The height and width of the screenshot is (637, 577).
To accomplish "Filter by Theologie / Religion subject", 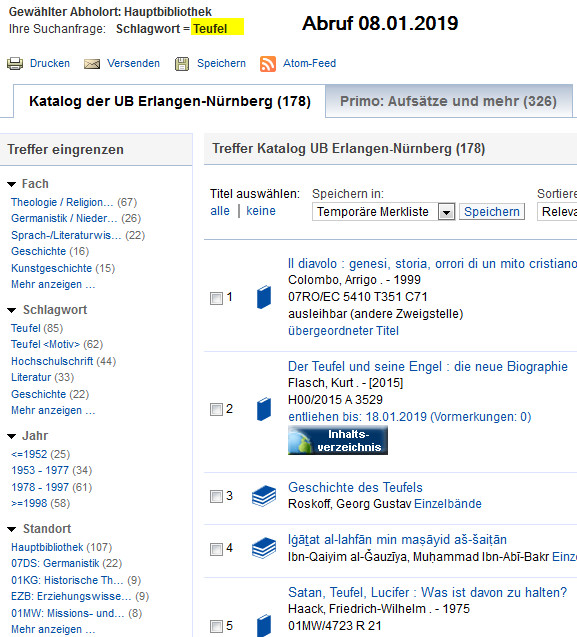I will click(62, 202).
